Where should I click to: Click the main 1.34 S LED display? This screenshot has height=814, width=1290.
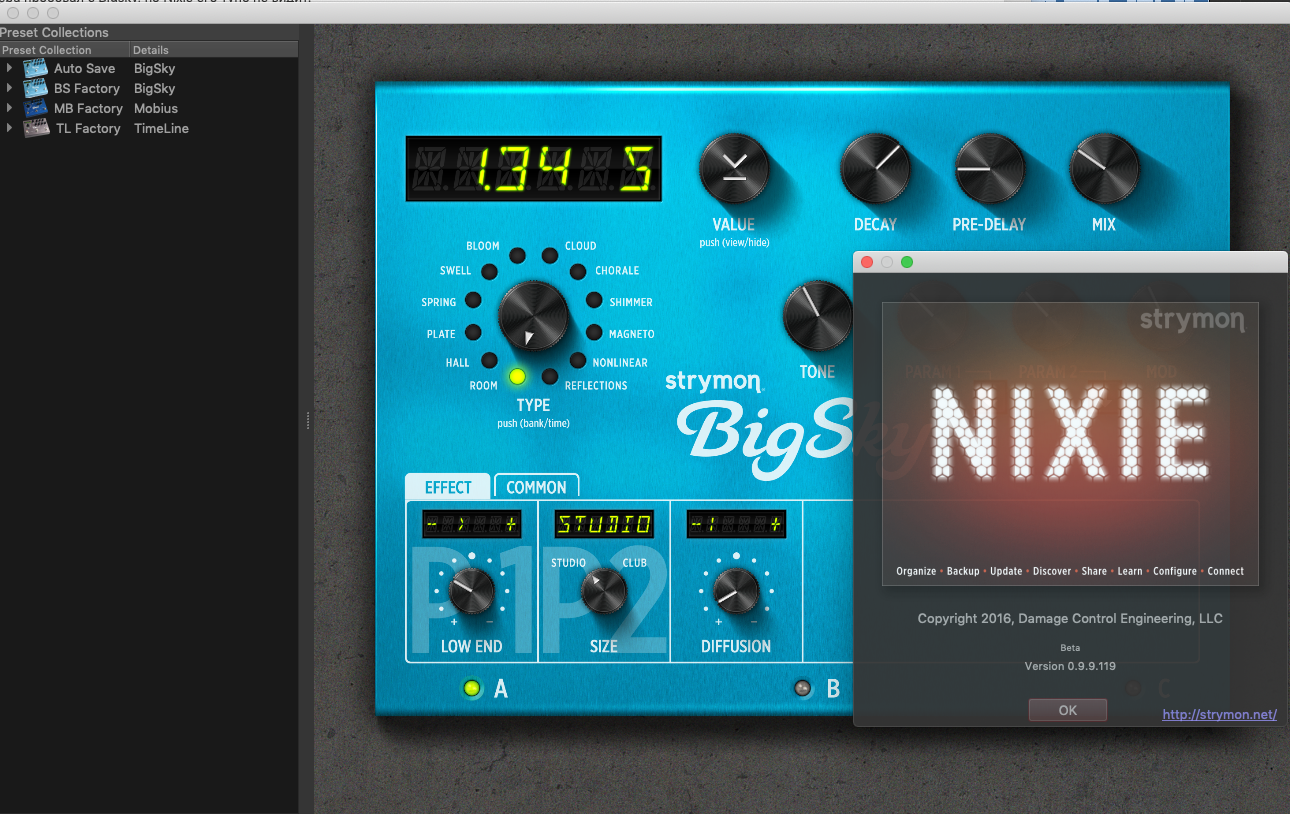[x=533, y=168]
